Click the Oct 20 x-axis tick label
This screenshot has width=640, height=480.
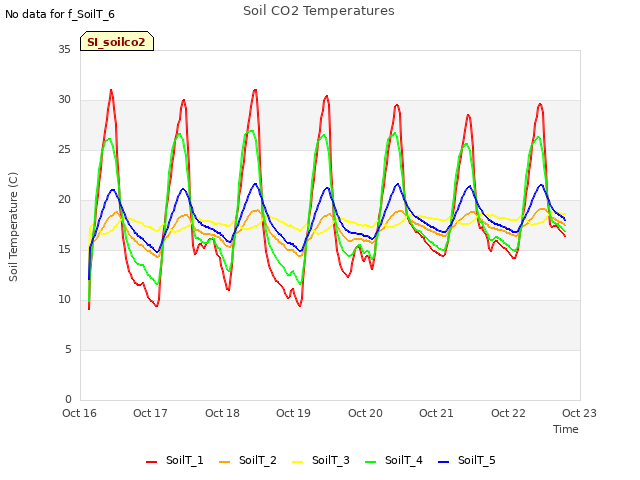pos(365,413)
